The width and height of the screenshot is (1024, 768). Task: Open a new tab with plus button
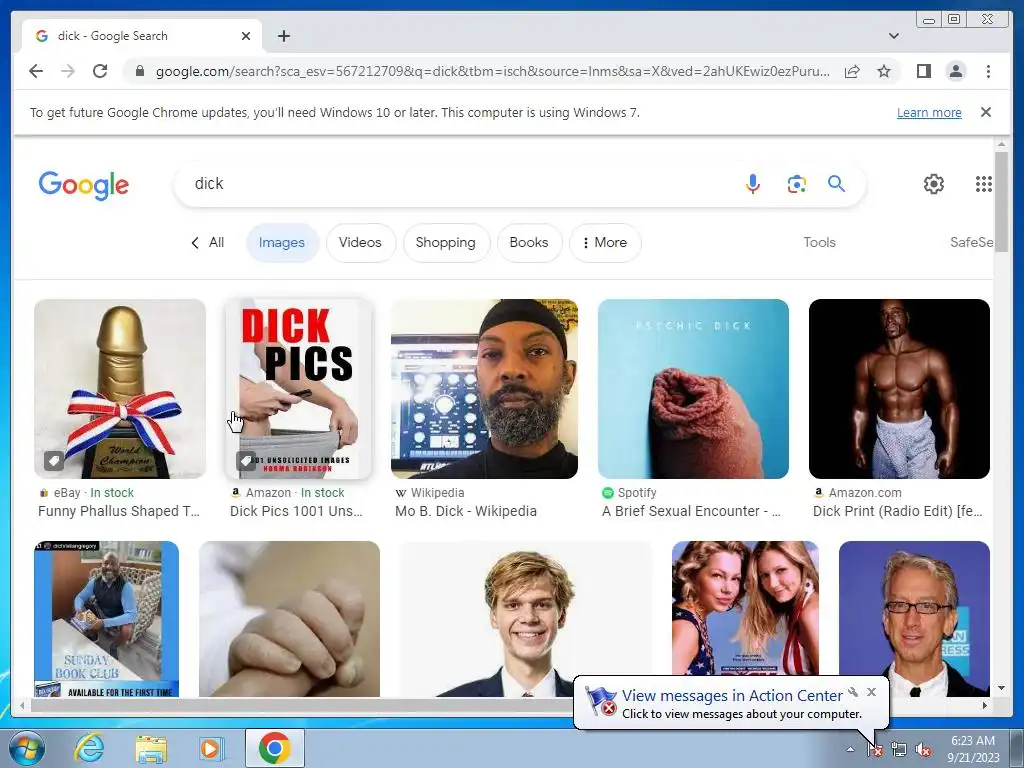pyautogui.click(x=283, y=36)
